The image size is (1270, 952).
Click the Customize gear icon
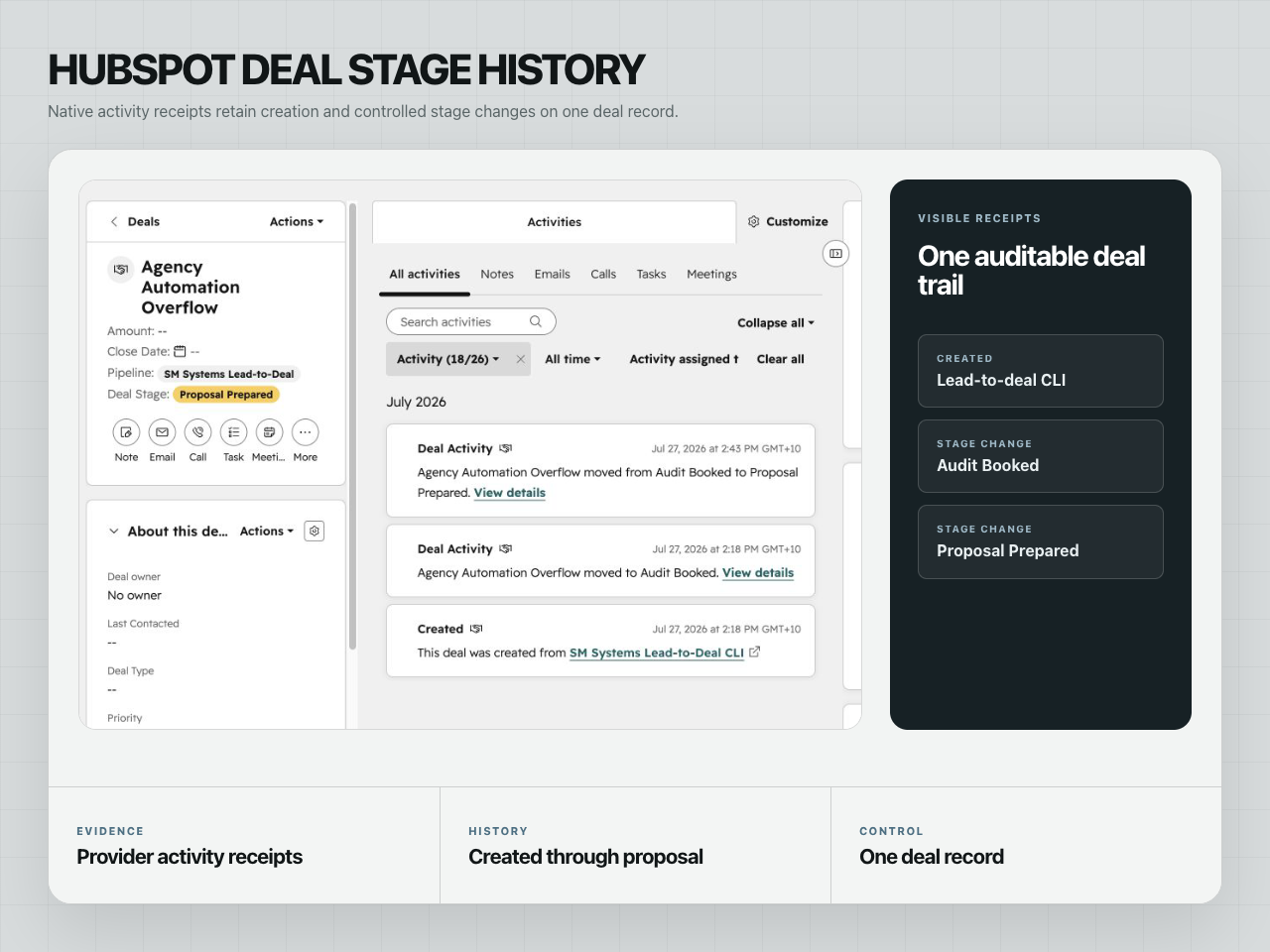[x=753, y=222]
